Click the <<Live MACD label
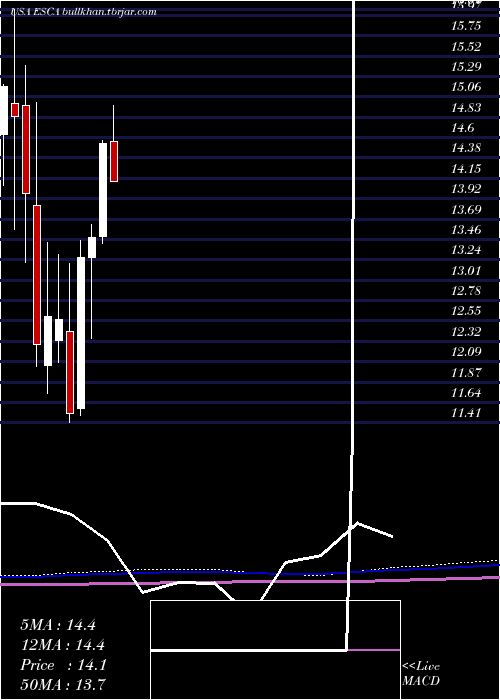The width and height of the screenshot is (500, 700). coord(421,674)
